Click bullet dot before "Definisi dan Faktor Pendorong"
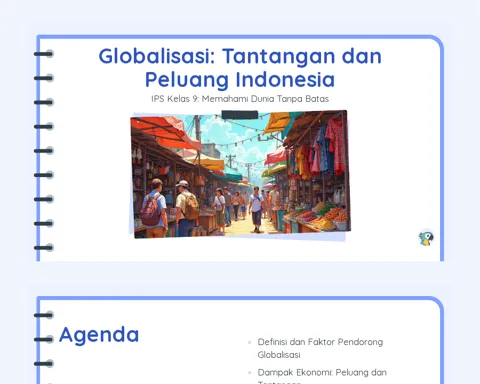The image size is (480, 384). [x=249, y=342]
